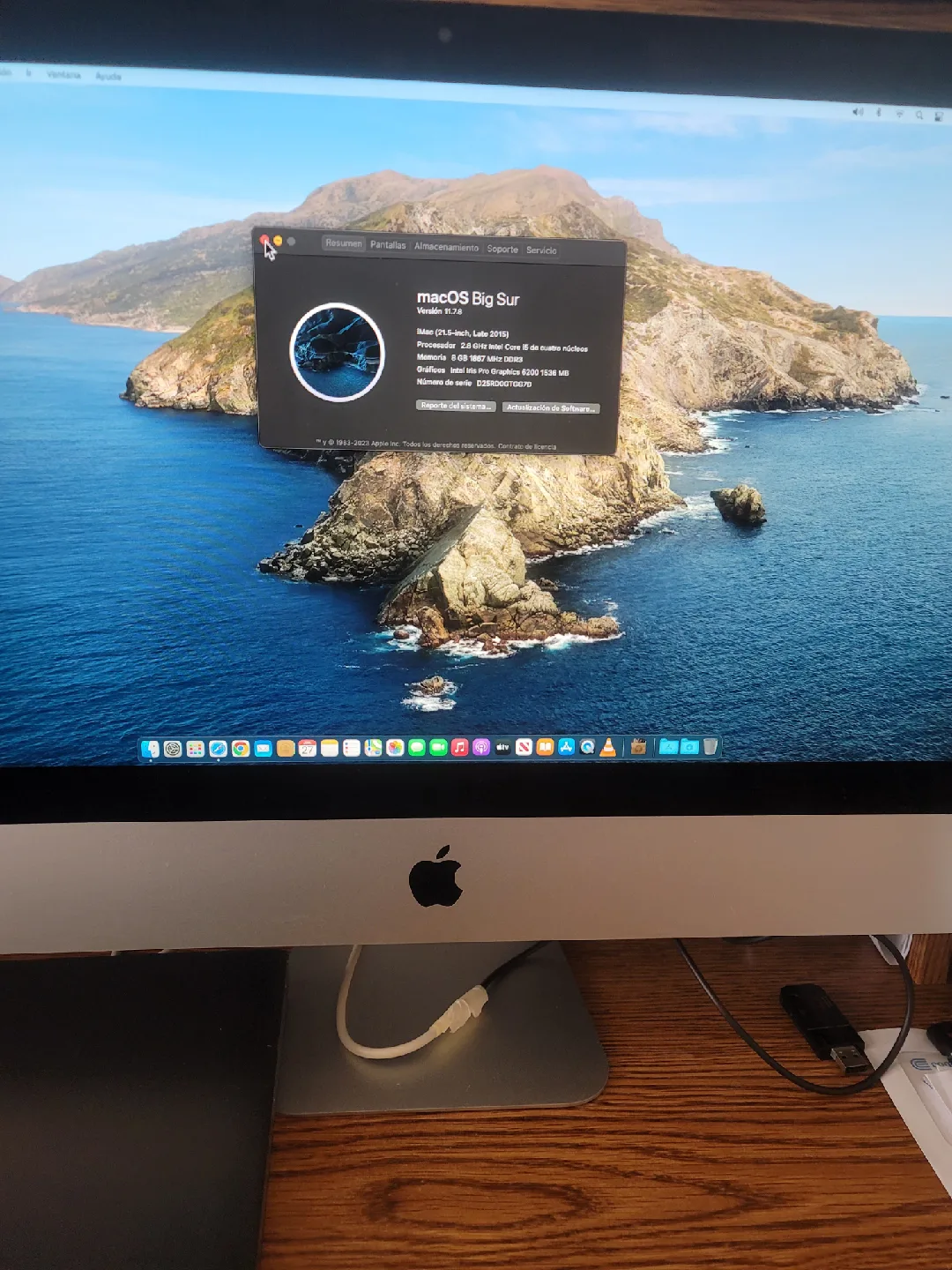Viewport: 952px width, 1270px height.
Task: Open the Contrato de licencia link
Action: (x=527, y=446)
